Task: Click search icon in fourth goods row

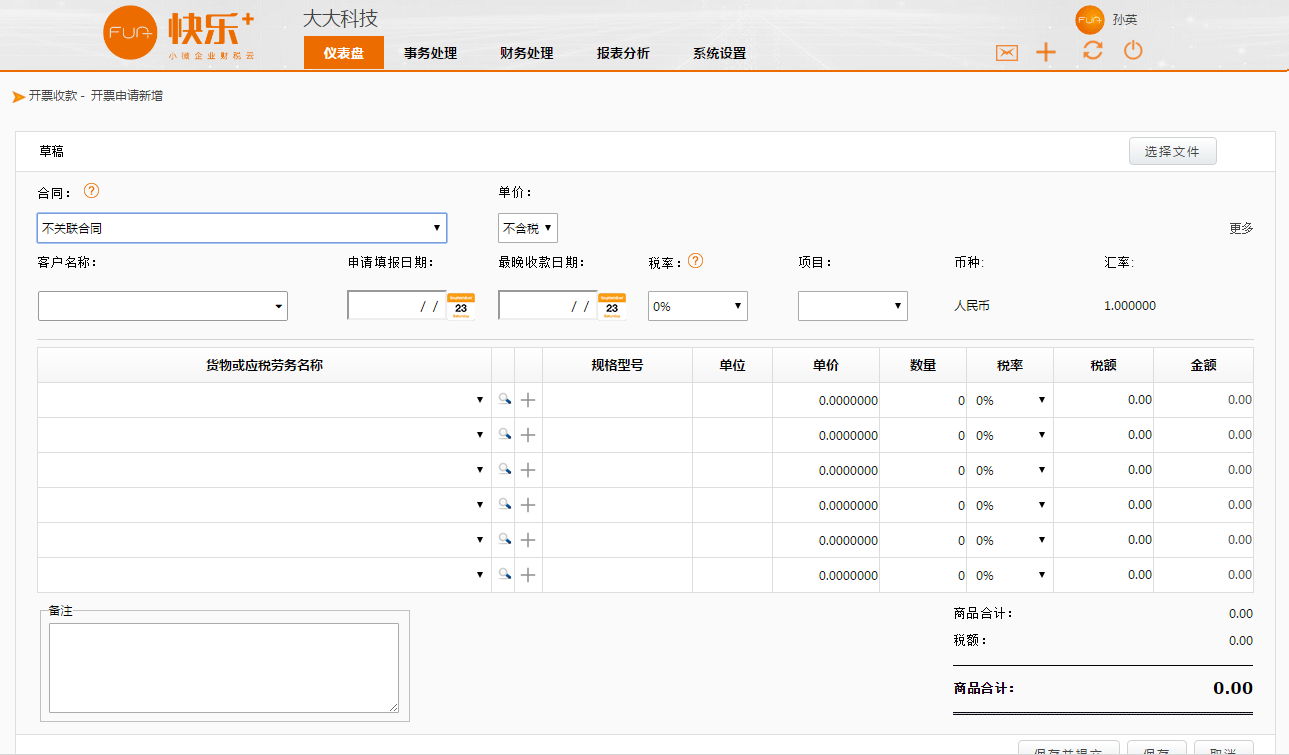Action: pos(505,504)
